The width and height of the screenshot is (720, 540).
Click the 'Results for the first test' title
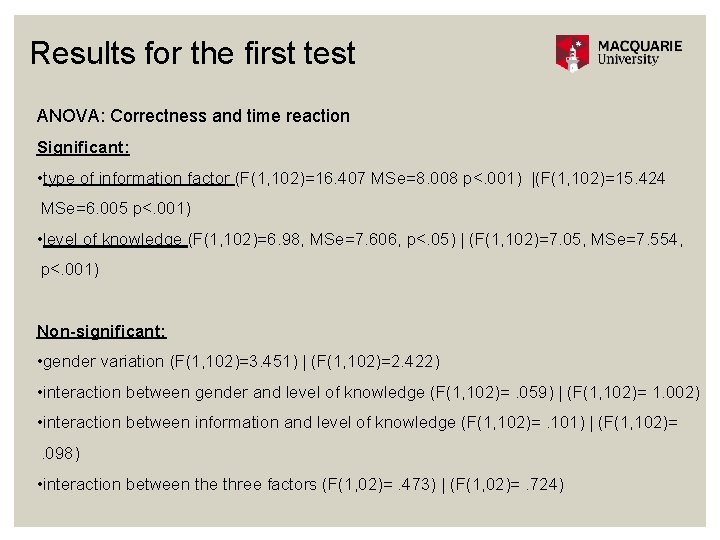pyautogui.click(x=193, y=53)
